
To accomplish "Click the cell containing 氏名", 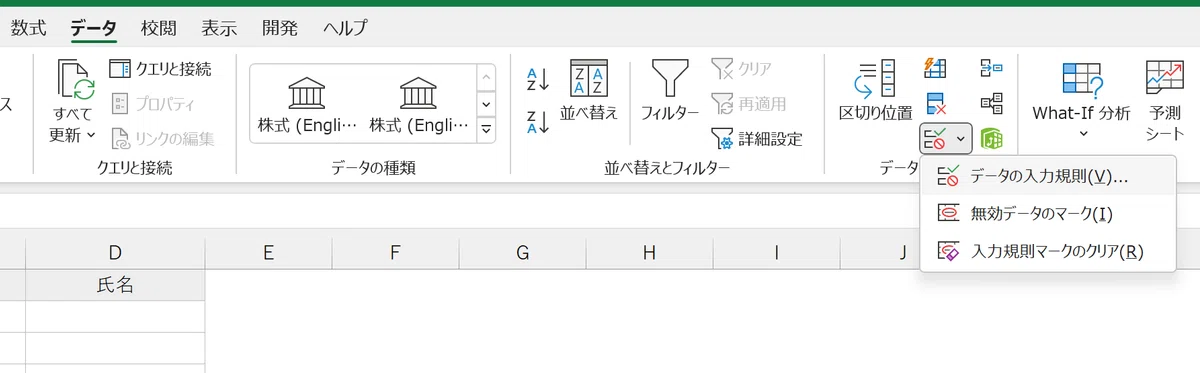I will coord(115,285).
